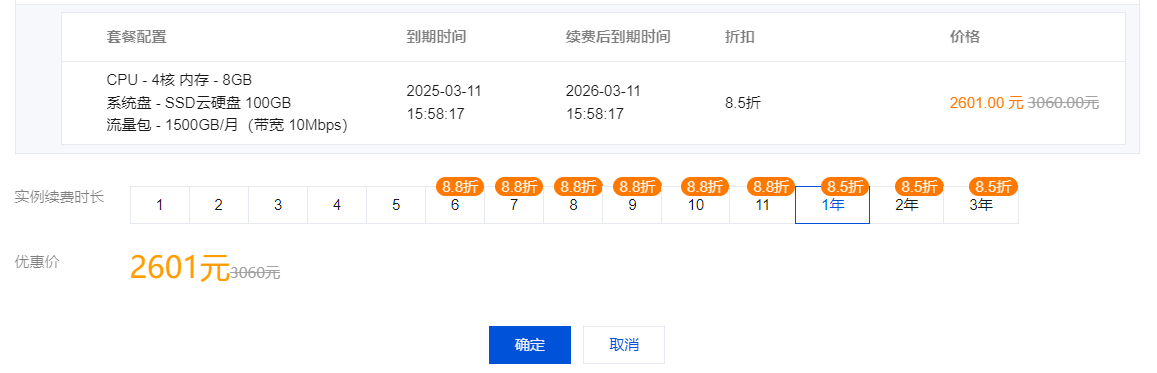The width and height of the screenshot is (1157, 373).
Task: Select 11 month renewal duration
Action: click(x=763, y=205)
